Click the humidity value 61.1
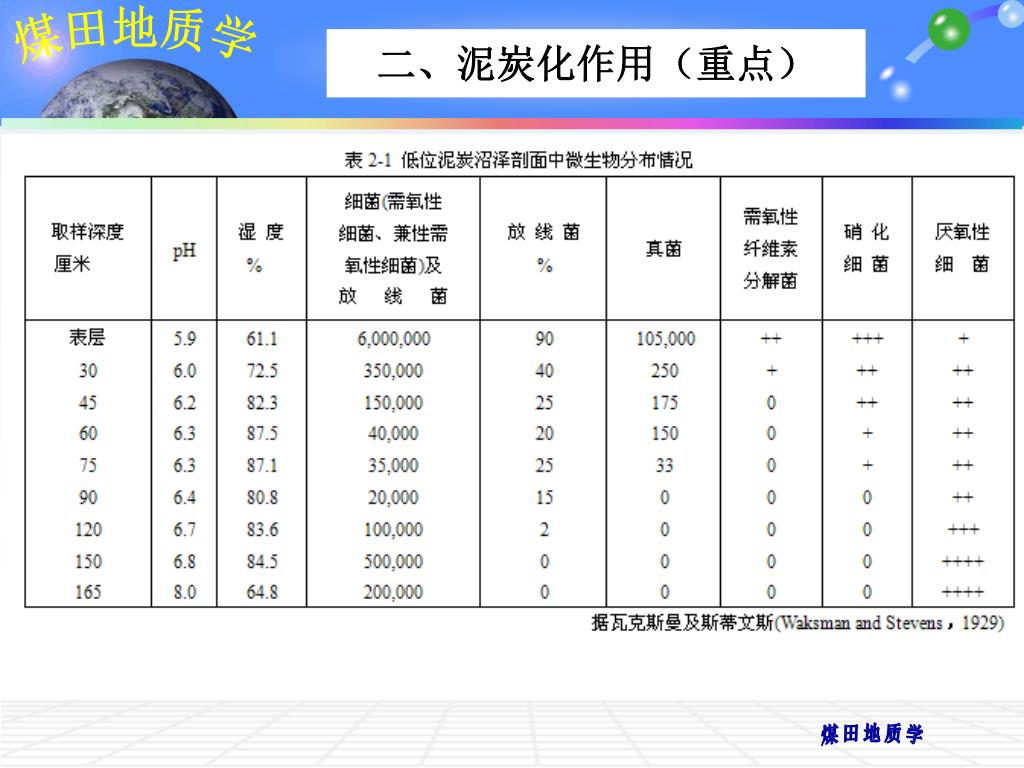Screen dimensions: 1024x768 tap(262, 339)
